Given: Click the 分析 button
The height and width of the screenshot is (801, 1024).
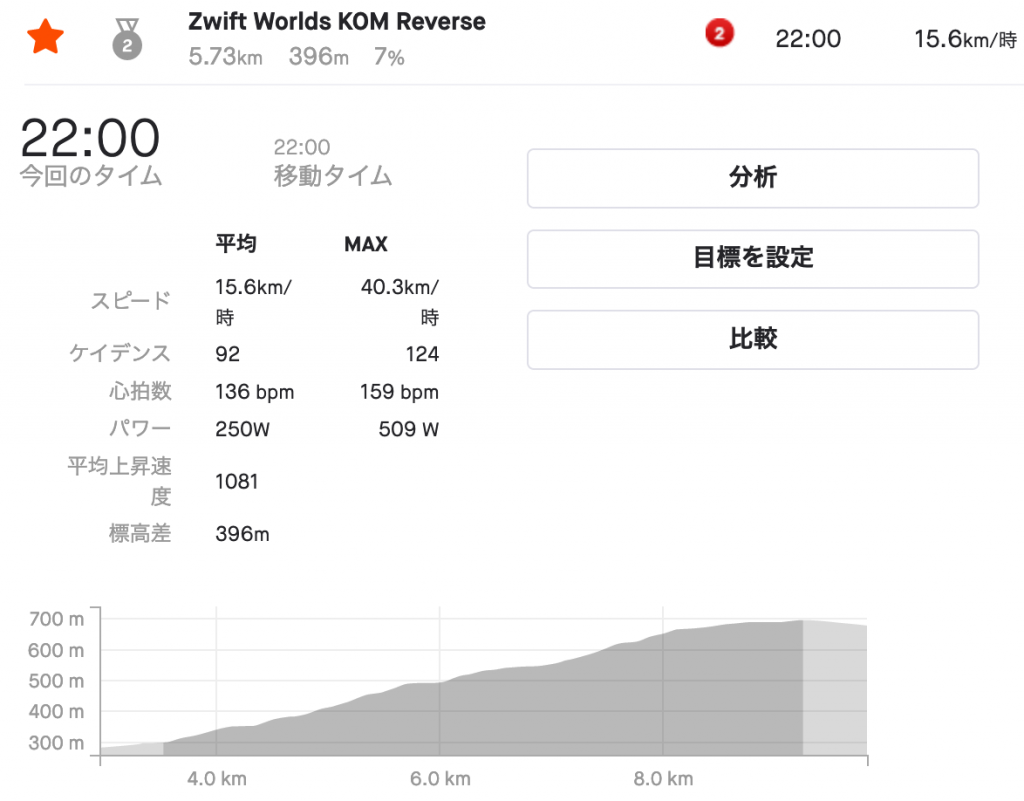Looking at the screenshot, I should coord(753,178).
